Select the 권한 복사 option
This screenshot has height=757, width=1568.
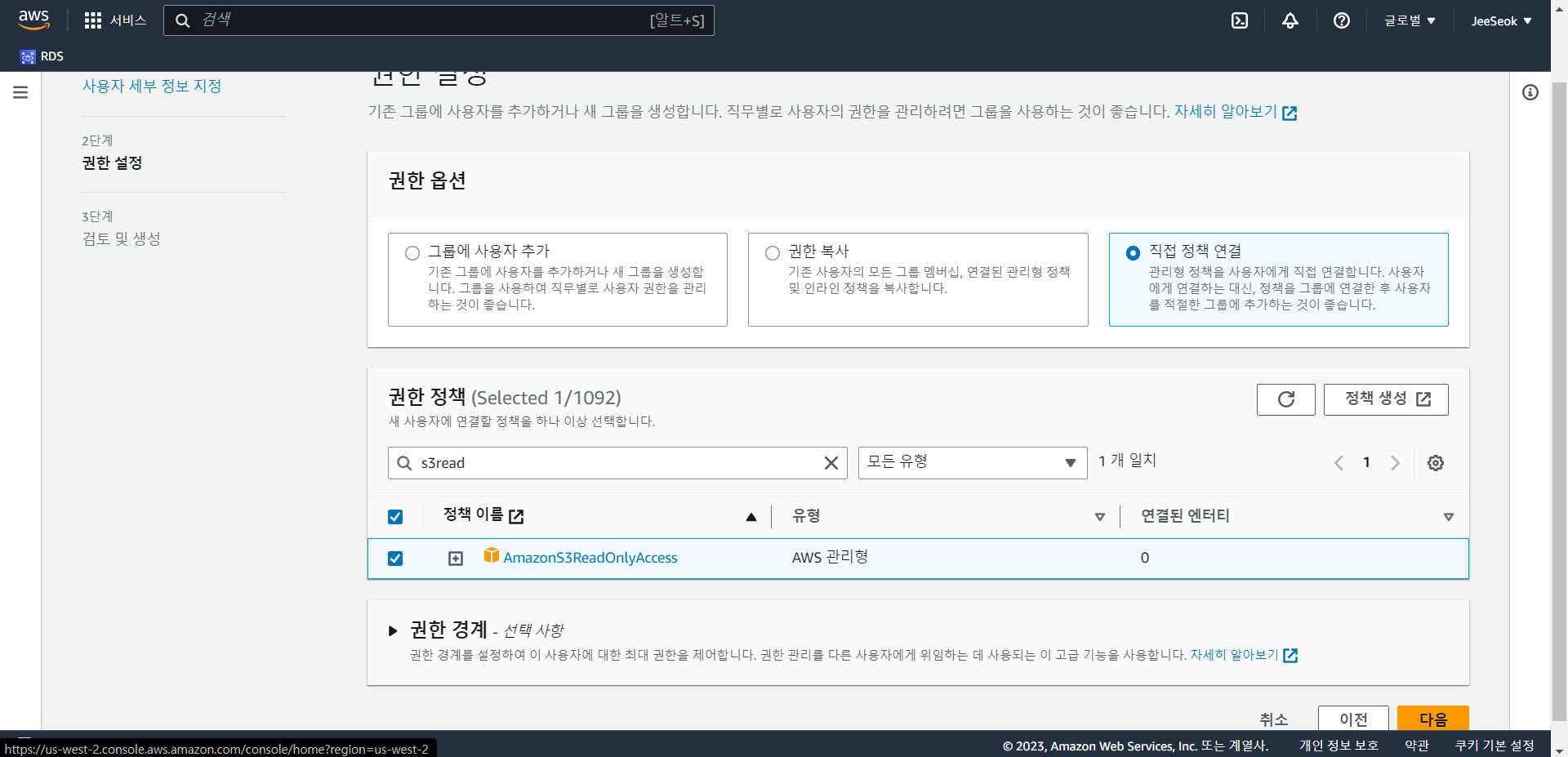(773, 253)
